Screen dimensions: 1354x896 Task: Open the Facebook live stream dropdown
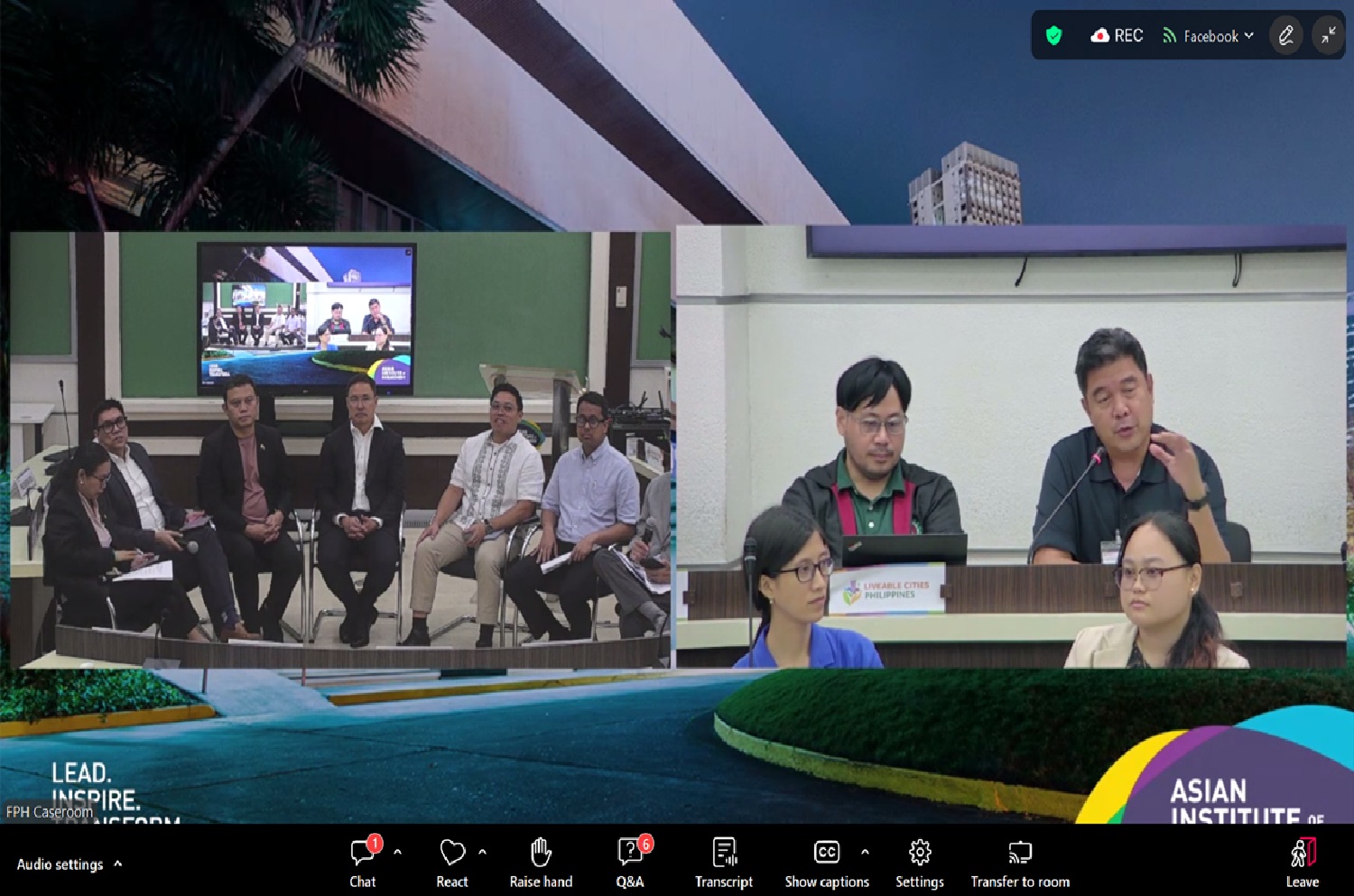click(x=1209, y=36)
